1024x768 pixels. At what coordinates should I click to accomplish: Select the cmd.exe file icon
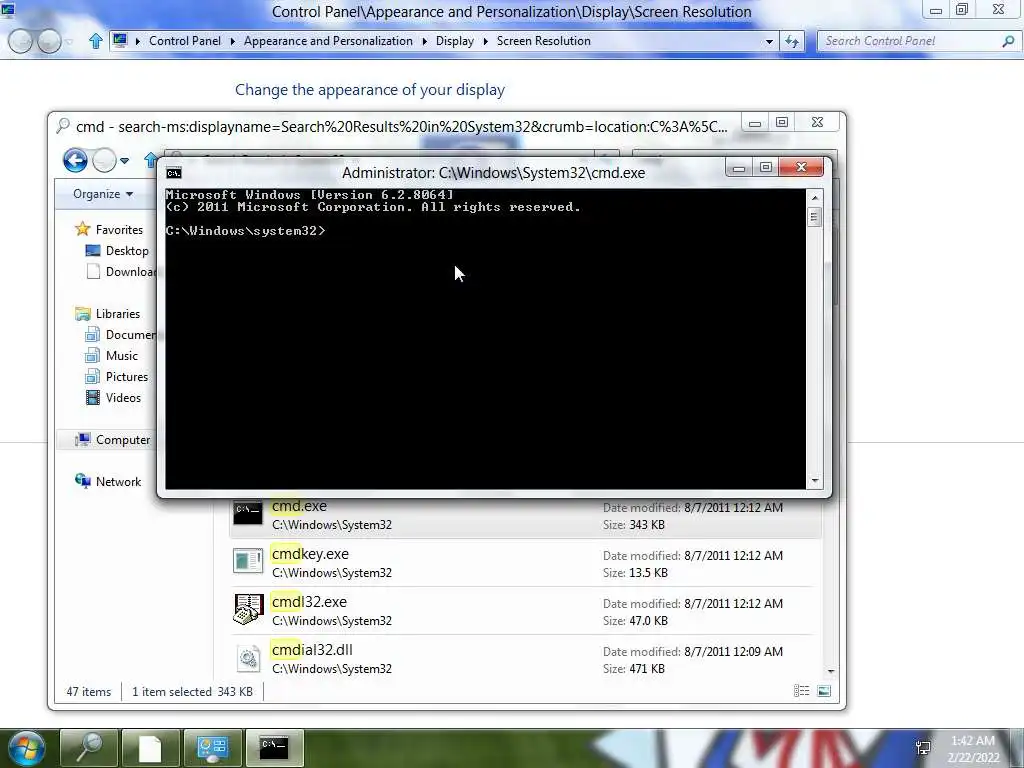248,513
